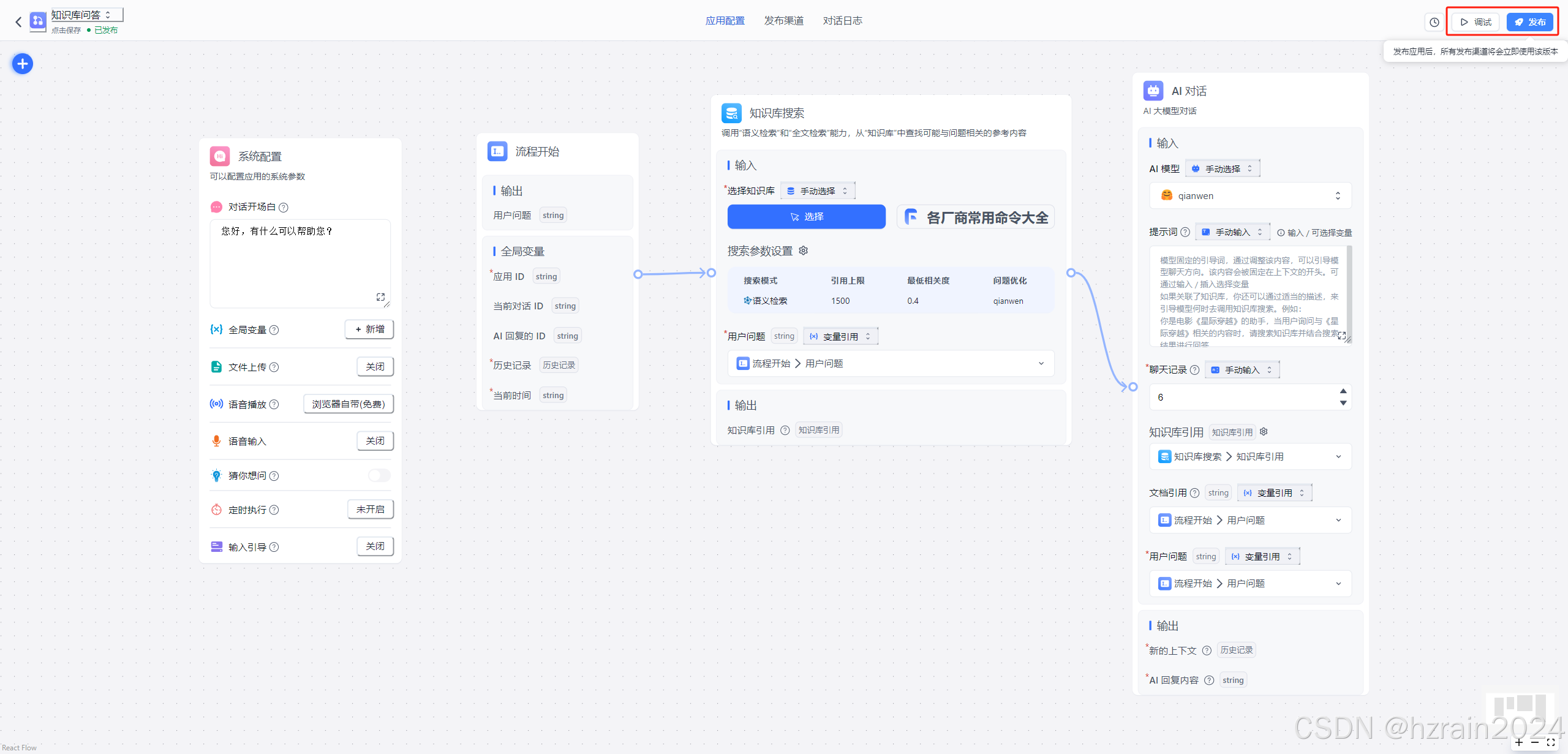Screen dimensions: 1568x754
Task: Click help icon next to 语音播放
Action: click(274, 405)
